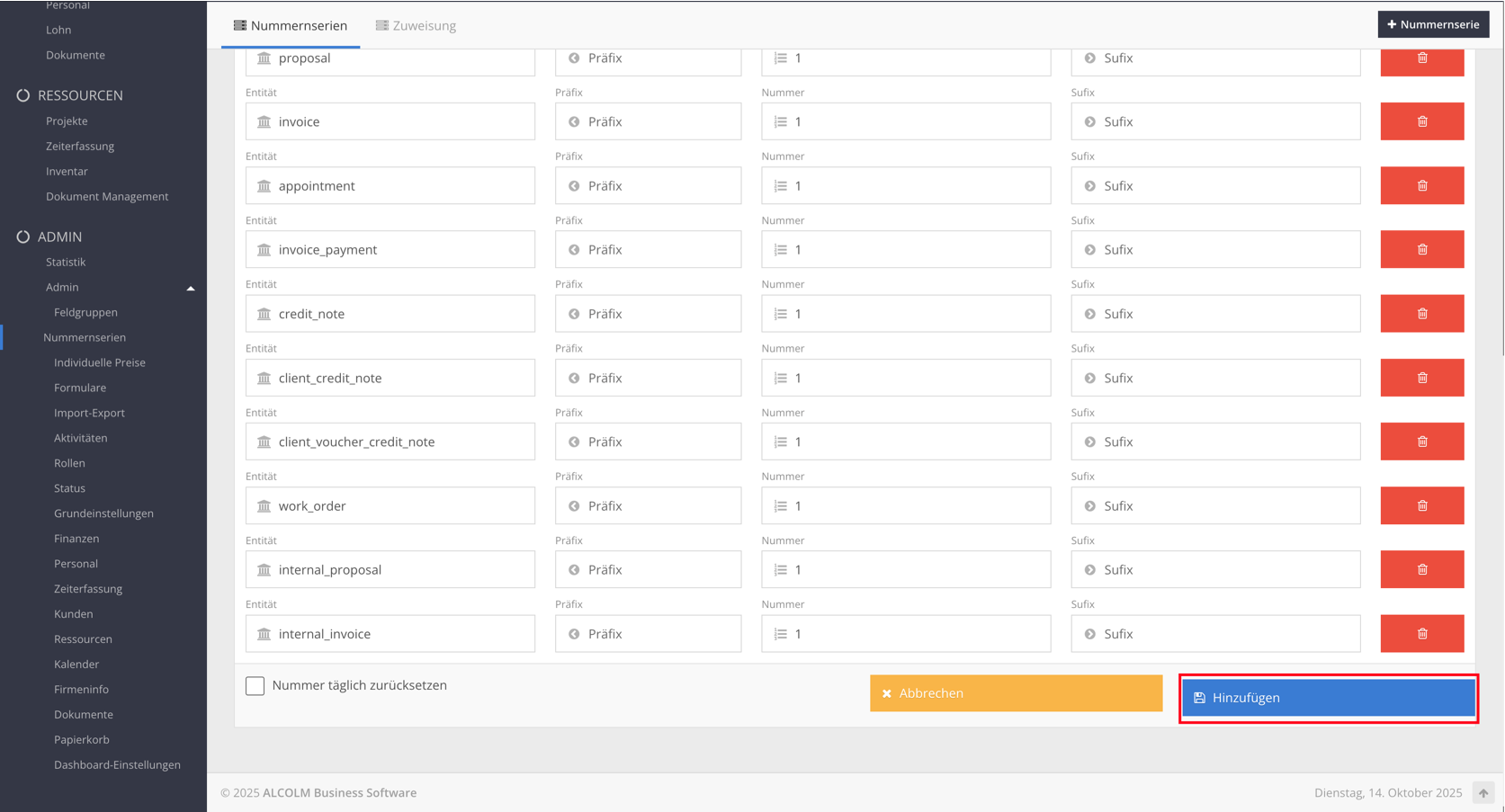The image size is (1505, 812).
Task: Click the RESSOURCEN section circle icon
Action: [x=23, y=95]
